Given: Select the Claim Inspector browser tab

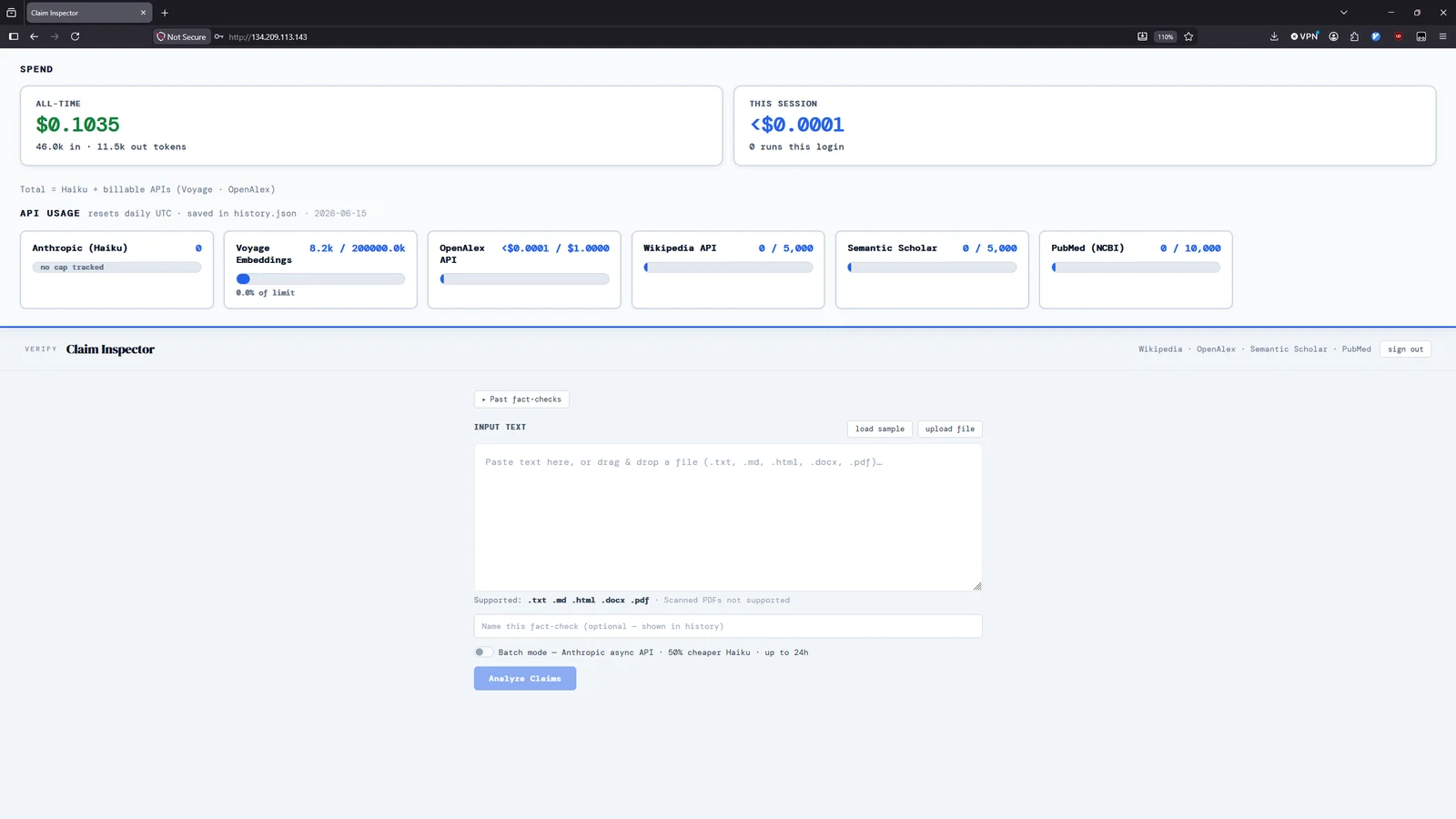Looking at the screenshot, I should click(x=89, y=13).
